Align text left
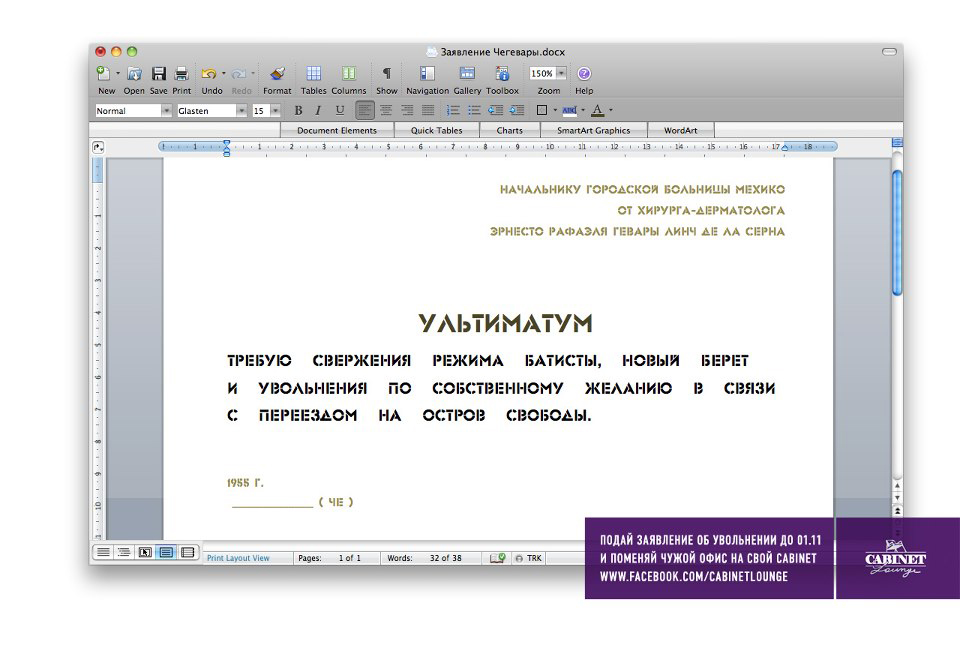 [365, 111]
